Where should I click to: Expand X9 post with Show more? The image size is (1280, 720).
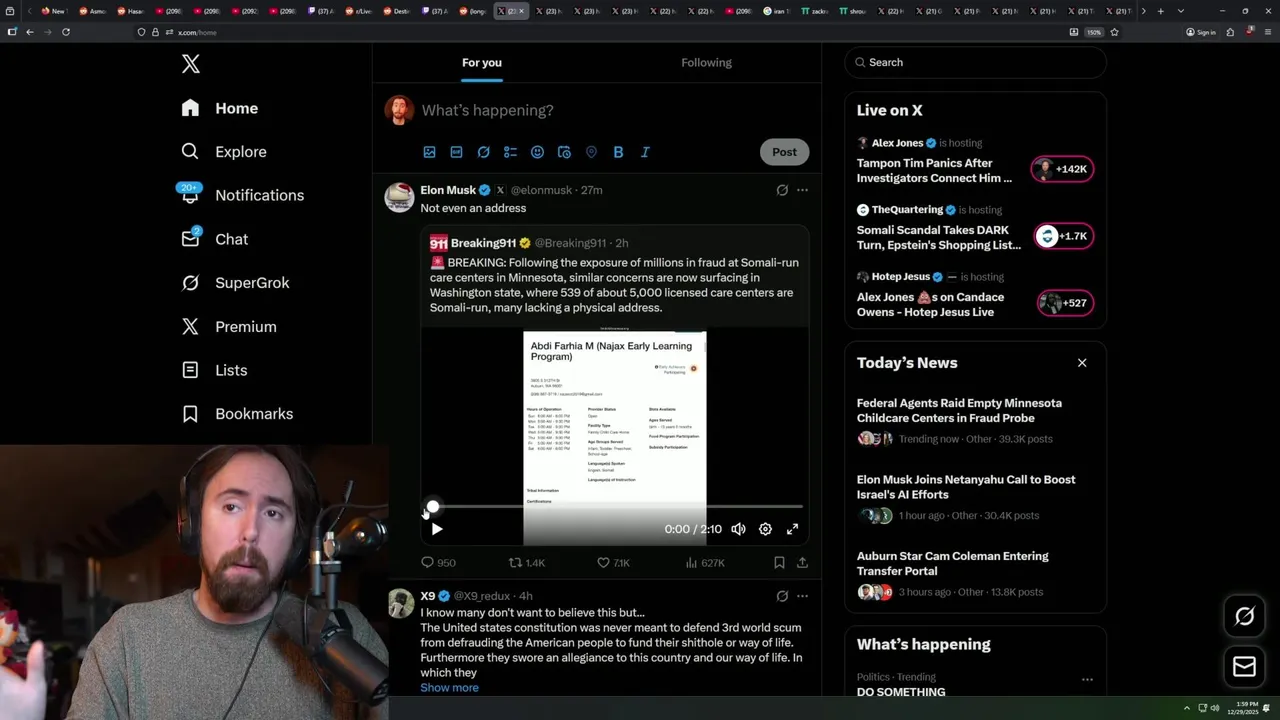coord(449,688)
